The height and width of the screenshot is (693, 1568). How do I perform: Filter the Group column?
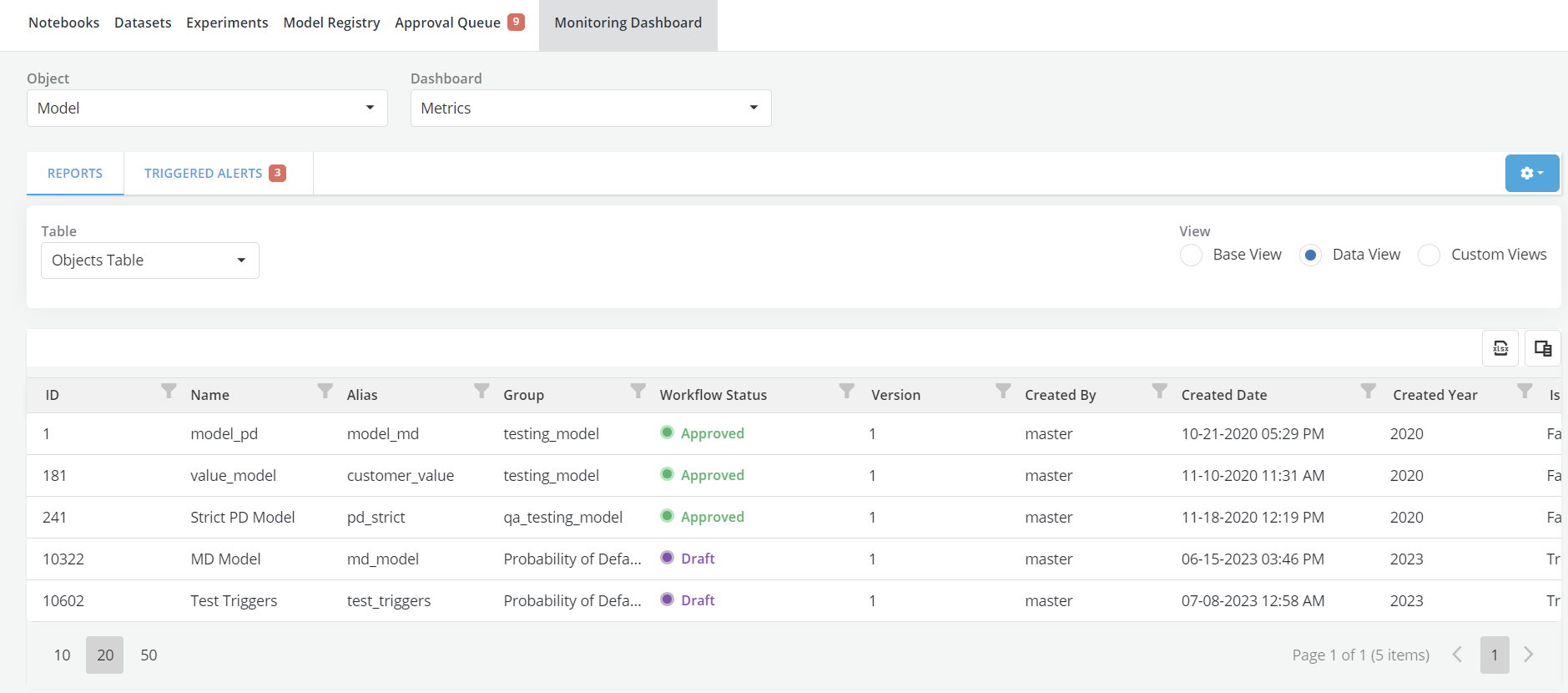point(638,391)
